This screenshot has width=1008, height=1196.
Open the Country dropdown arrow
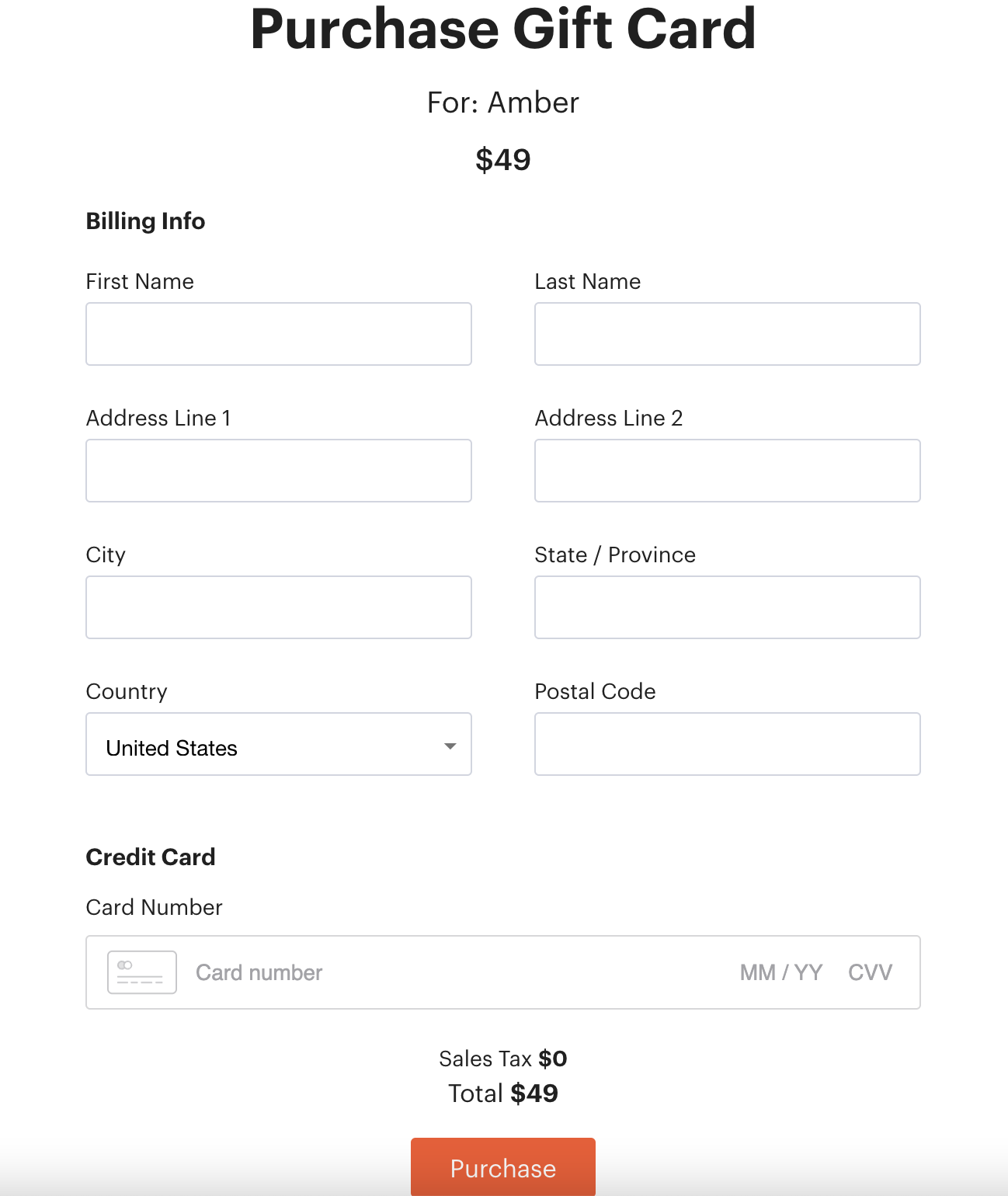tap(450, 746)
